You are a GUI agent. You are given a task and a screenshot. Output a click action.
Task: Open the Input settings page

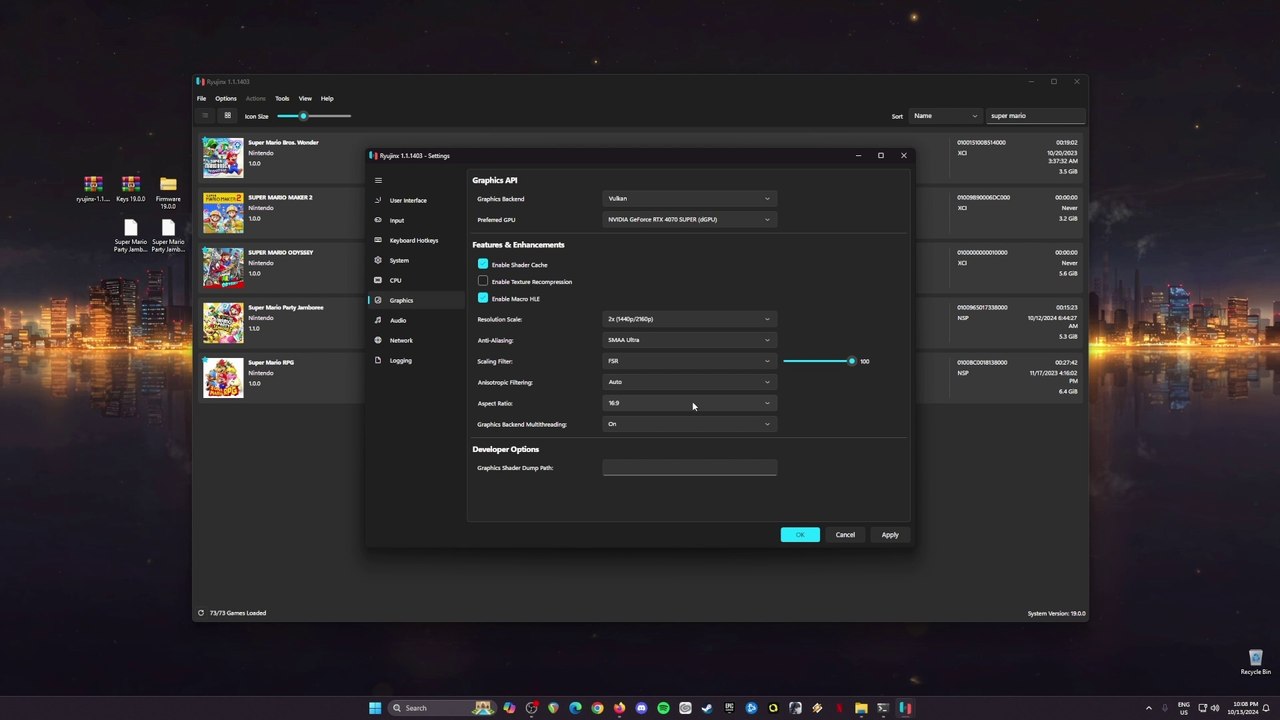(x=397, y=220)
